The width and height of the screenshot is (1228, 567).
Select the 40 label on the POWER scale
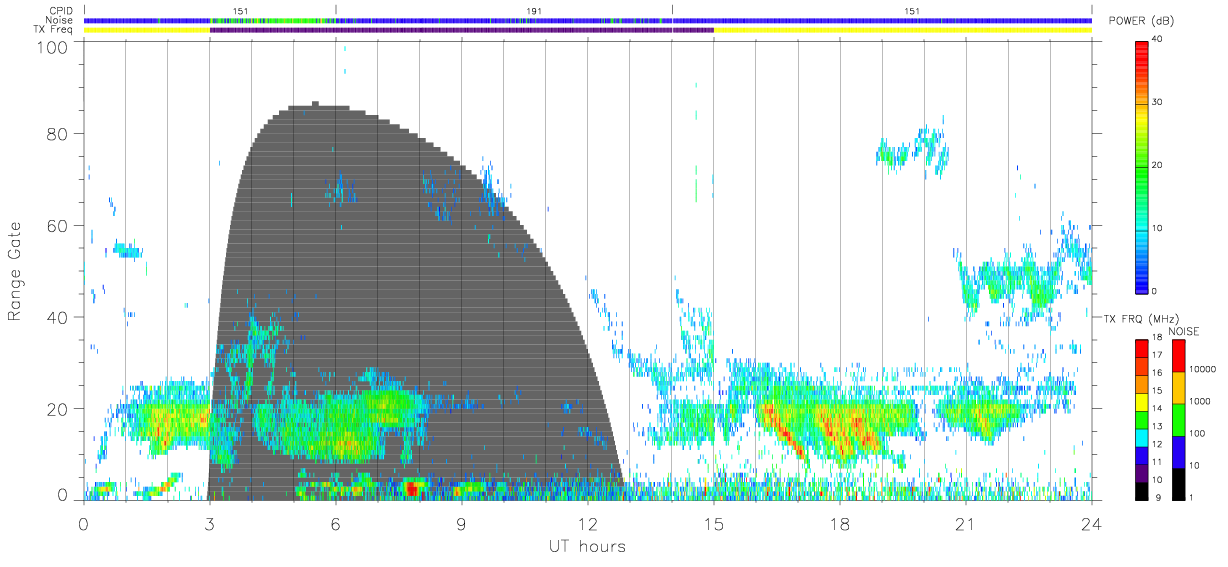tap(1158, 40)
